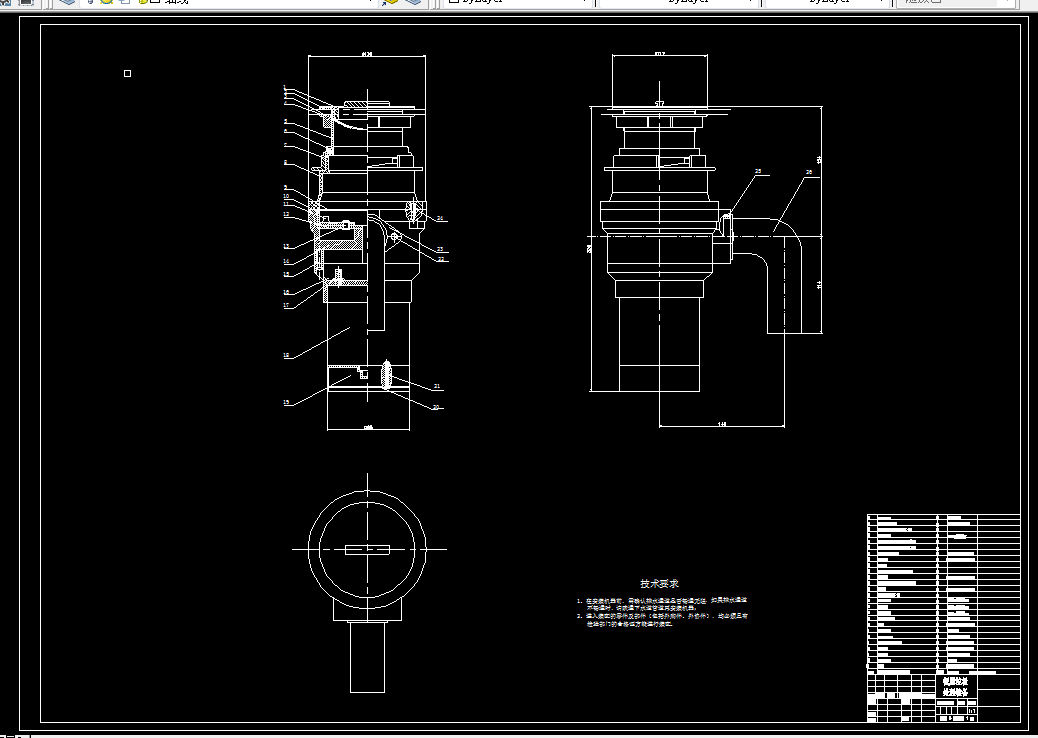Select balloon label 20 in the section view
Image resolution: width=1038 pixels, height=738 pixels.
(436, 407)
